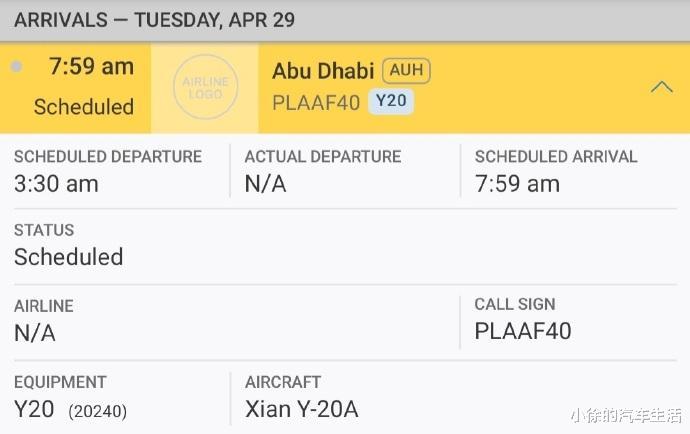
Task: Click the Y20 aircraft type badge
Action: tap(391, 101)
